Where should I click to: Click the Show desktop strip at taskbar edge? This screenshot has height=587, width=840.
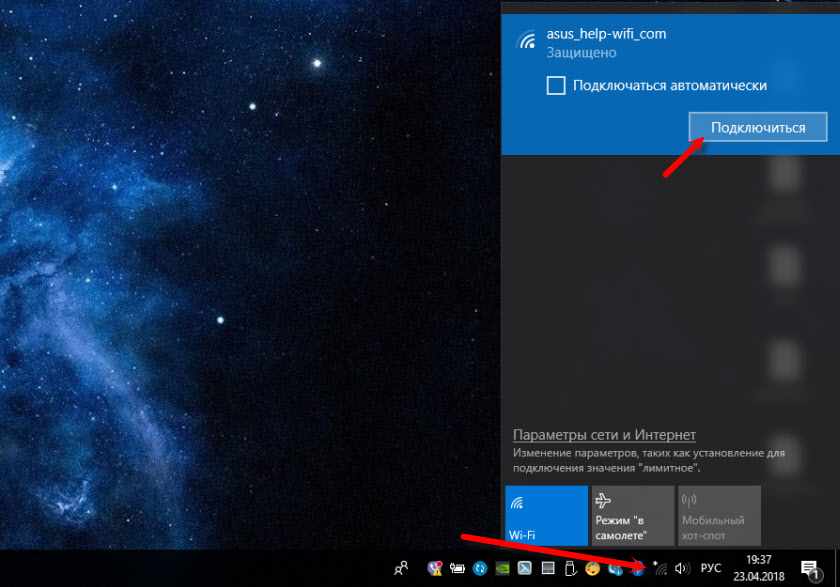click(837, 568)
